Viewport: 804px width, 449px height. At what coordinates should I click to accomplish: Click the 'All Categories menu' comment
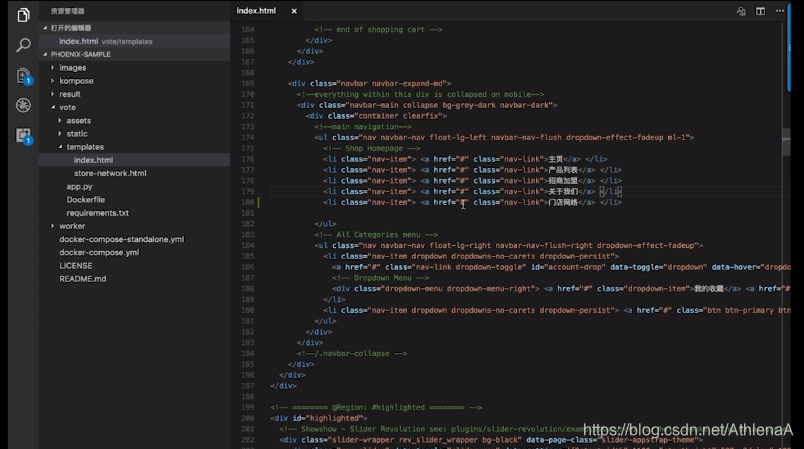click(376, 235)
